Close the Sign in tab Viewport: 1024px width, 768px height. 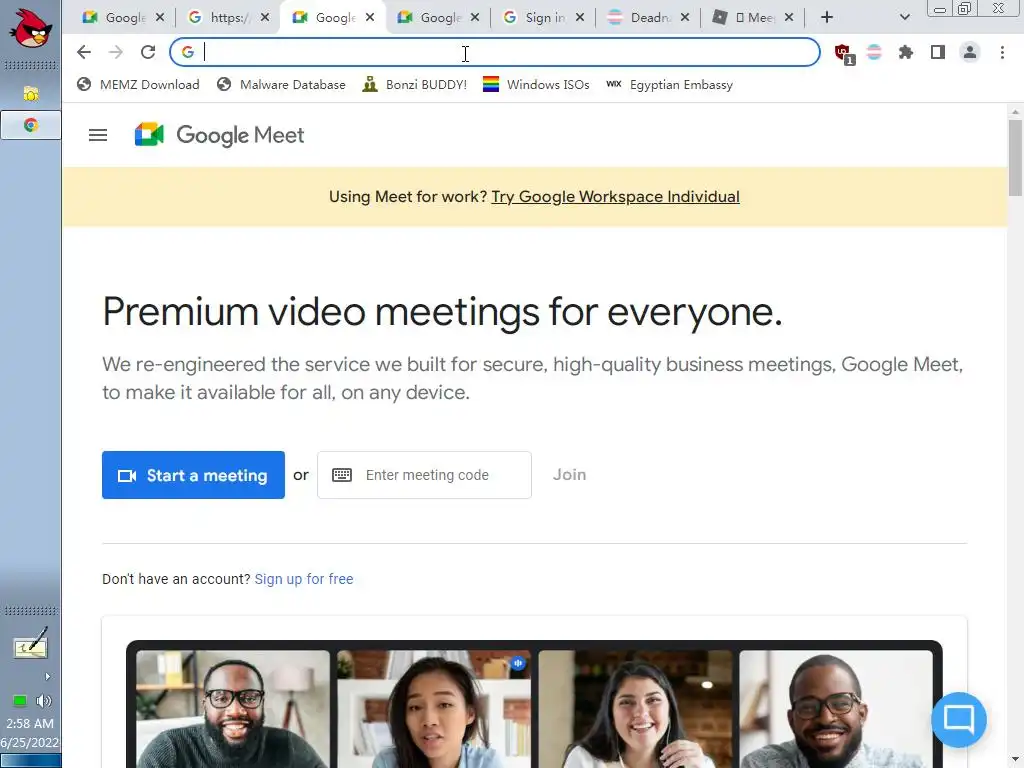click(x=580, y=18)
